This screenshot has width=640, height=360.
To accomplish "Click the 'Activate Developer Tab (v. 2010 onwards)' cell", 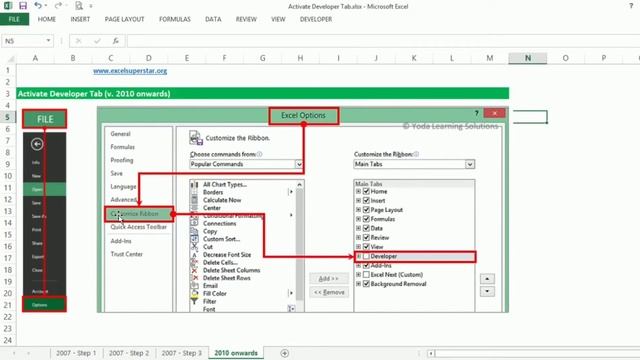I will click(262, 93).
